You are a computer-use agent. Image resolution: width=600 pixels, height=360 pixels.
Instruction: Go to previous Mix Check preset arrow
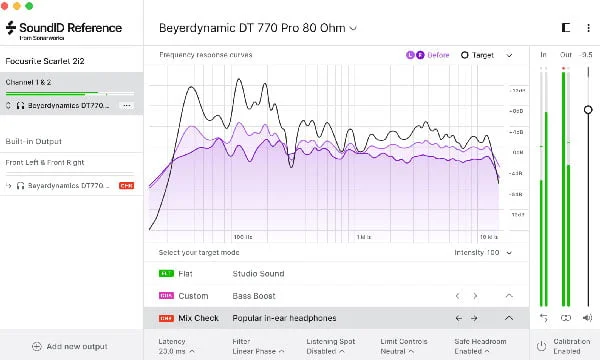click(x=458, y=318)
